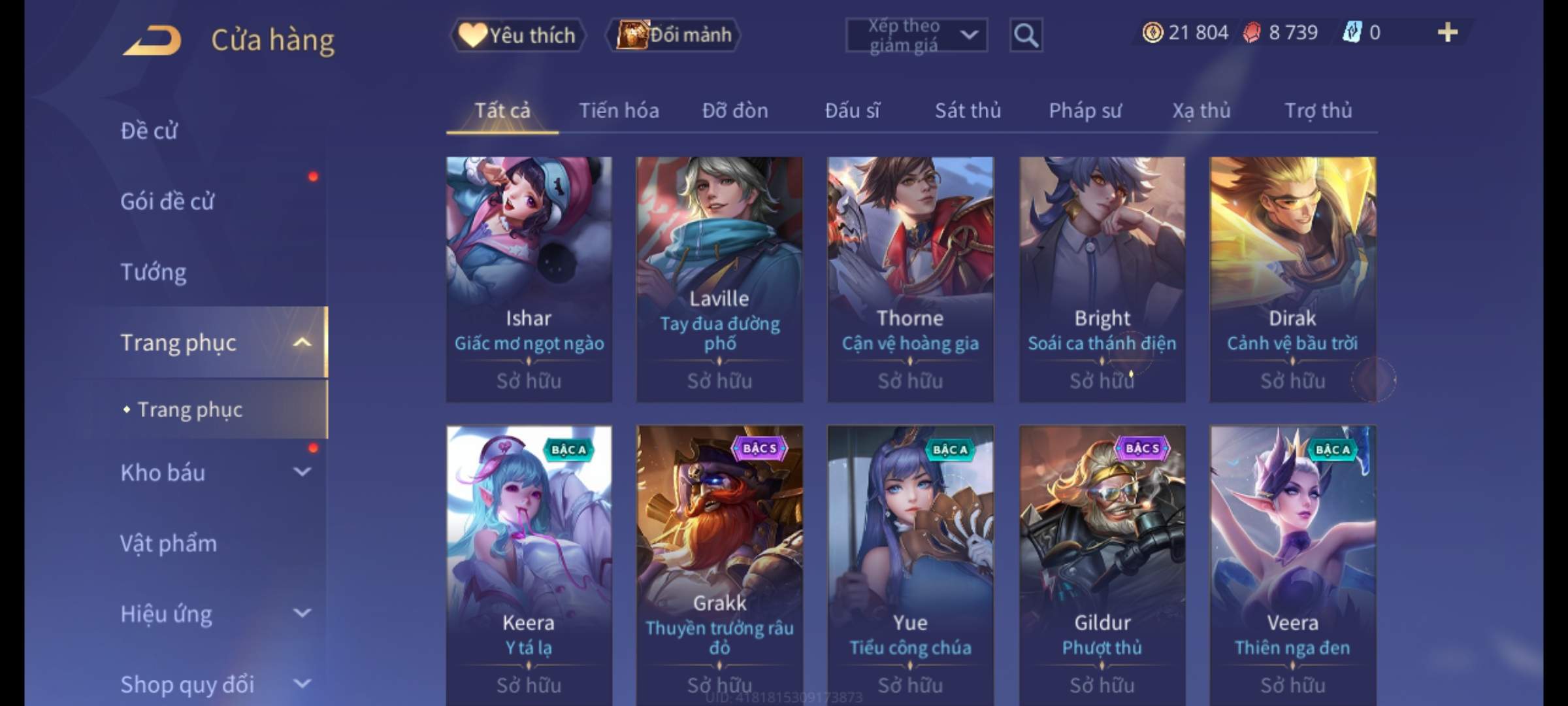Click the gold coin currency icon
Viewport: 1568px width, 706px height.
1152,33
